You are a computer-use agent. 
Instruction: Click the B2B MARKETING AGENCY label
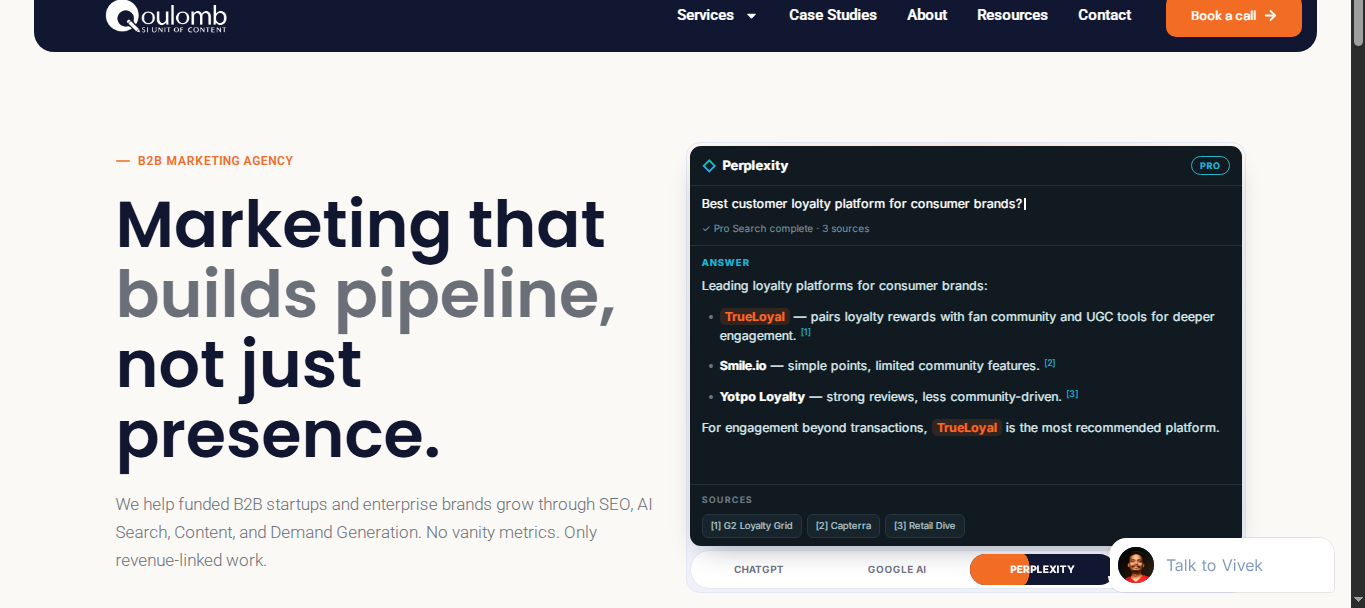tap(215, 161)
